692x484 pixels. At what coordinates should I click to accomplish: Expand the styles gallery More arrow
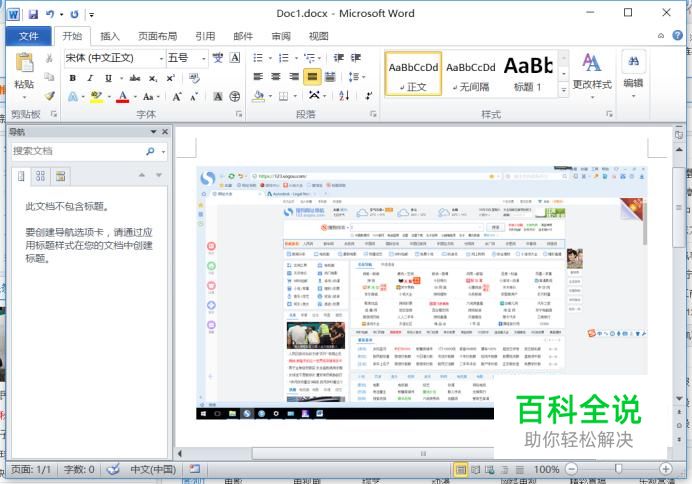click(x=564, y=90)
